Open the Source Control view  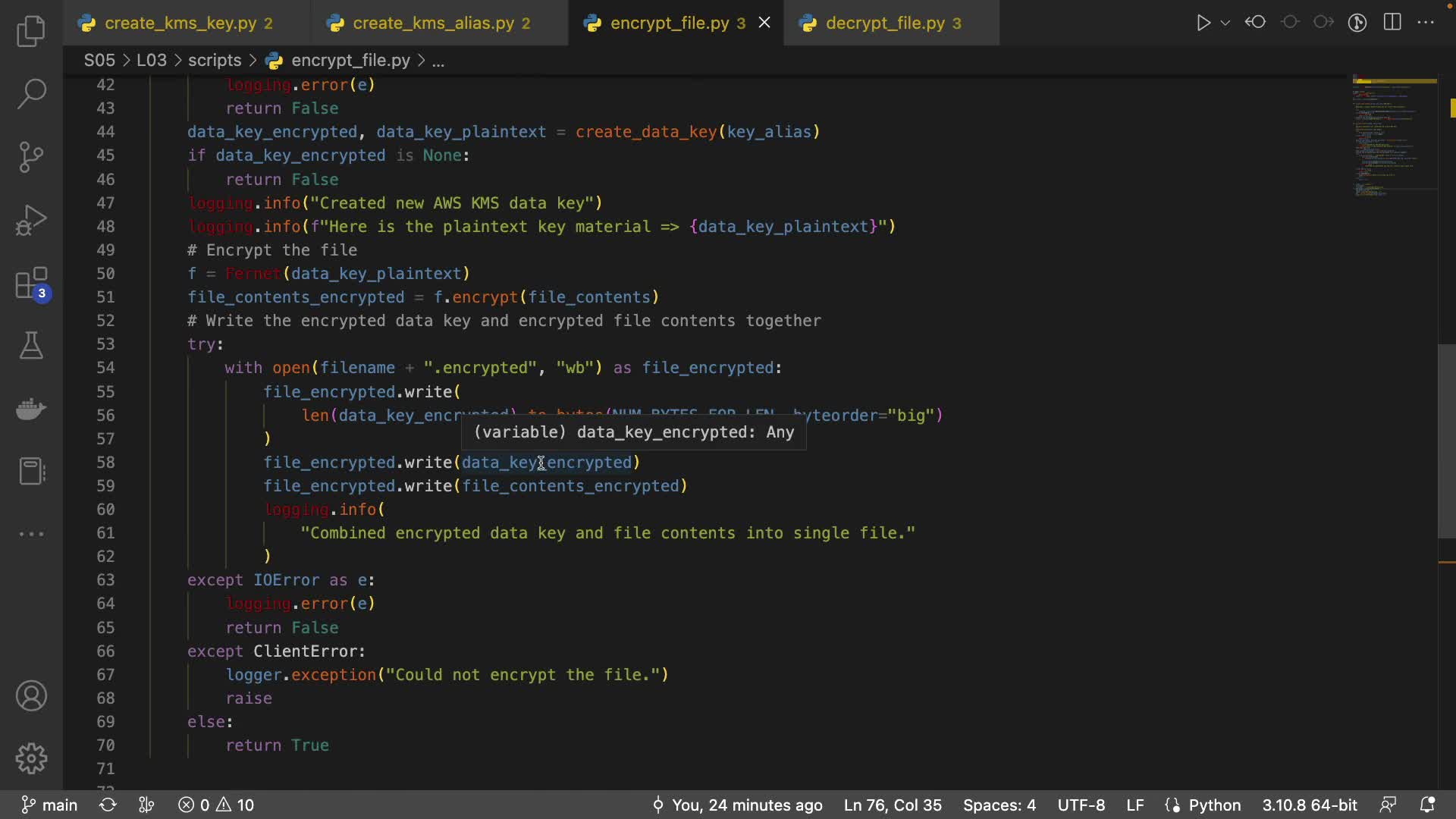[31, 157]
